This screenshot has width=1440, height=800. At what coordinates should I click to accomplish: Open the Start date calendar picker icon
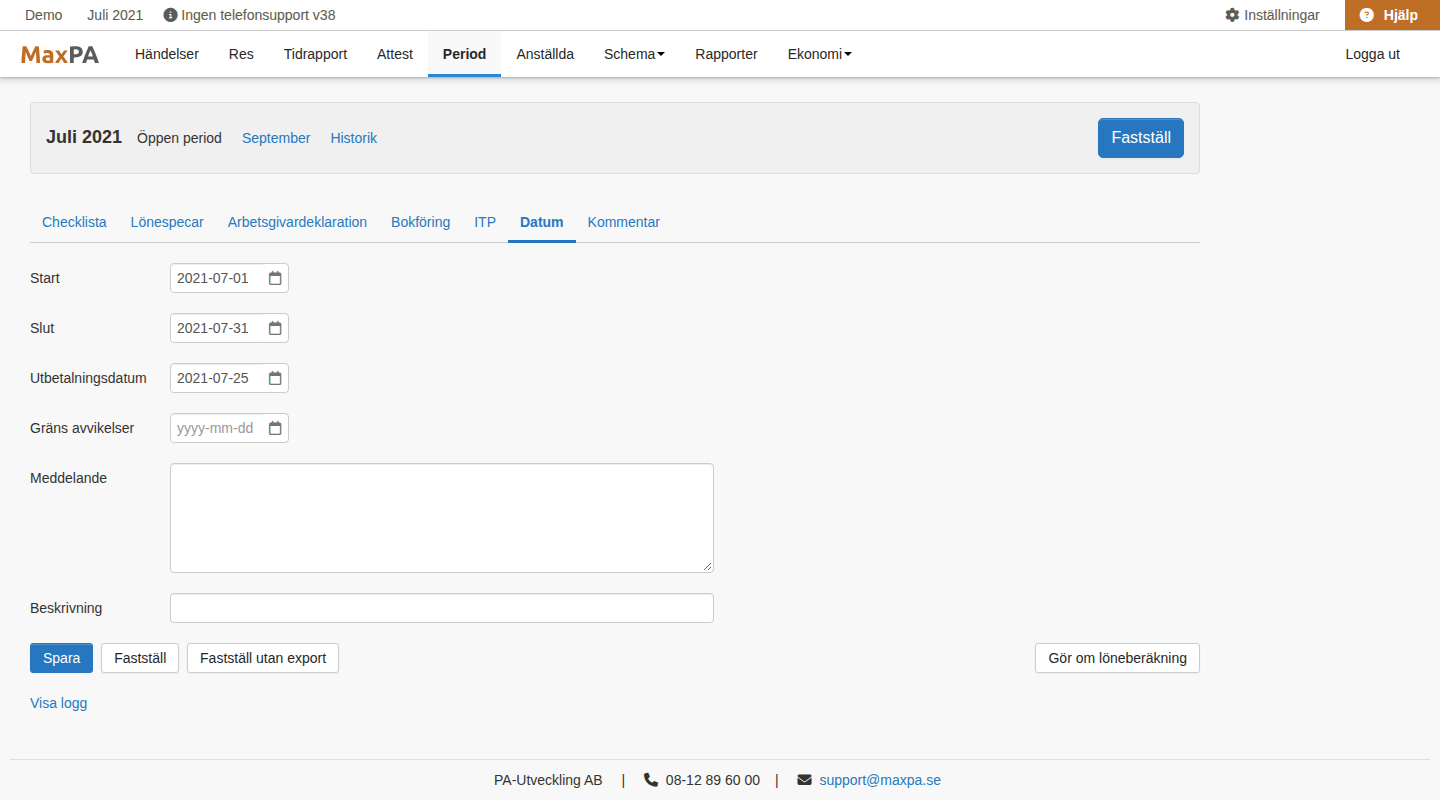pos(275,278)
